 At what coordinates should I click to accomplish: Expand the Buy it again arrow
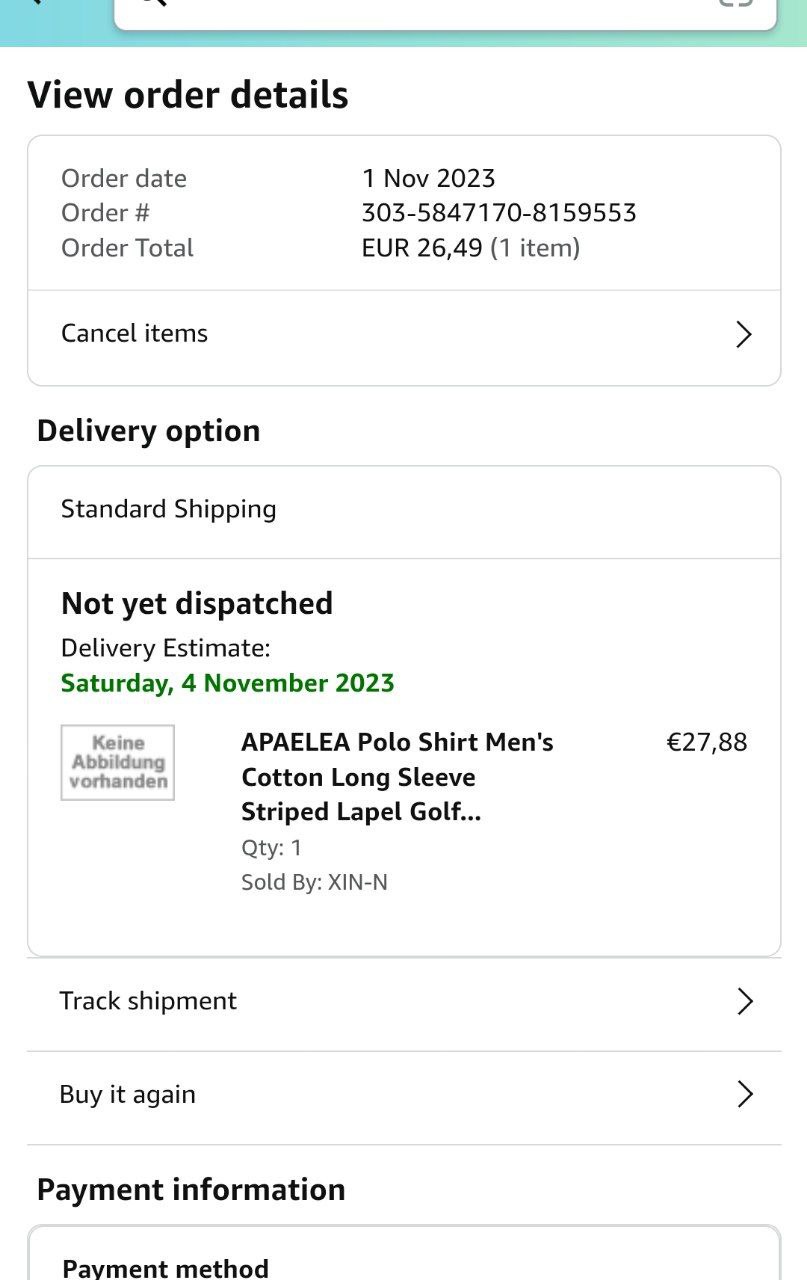point(744,1095)
